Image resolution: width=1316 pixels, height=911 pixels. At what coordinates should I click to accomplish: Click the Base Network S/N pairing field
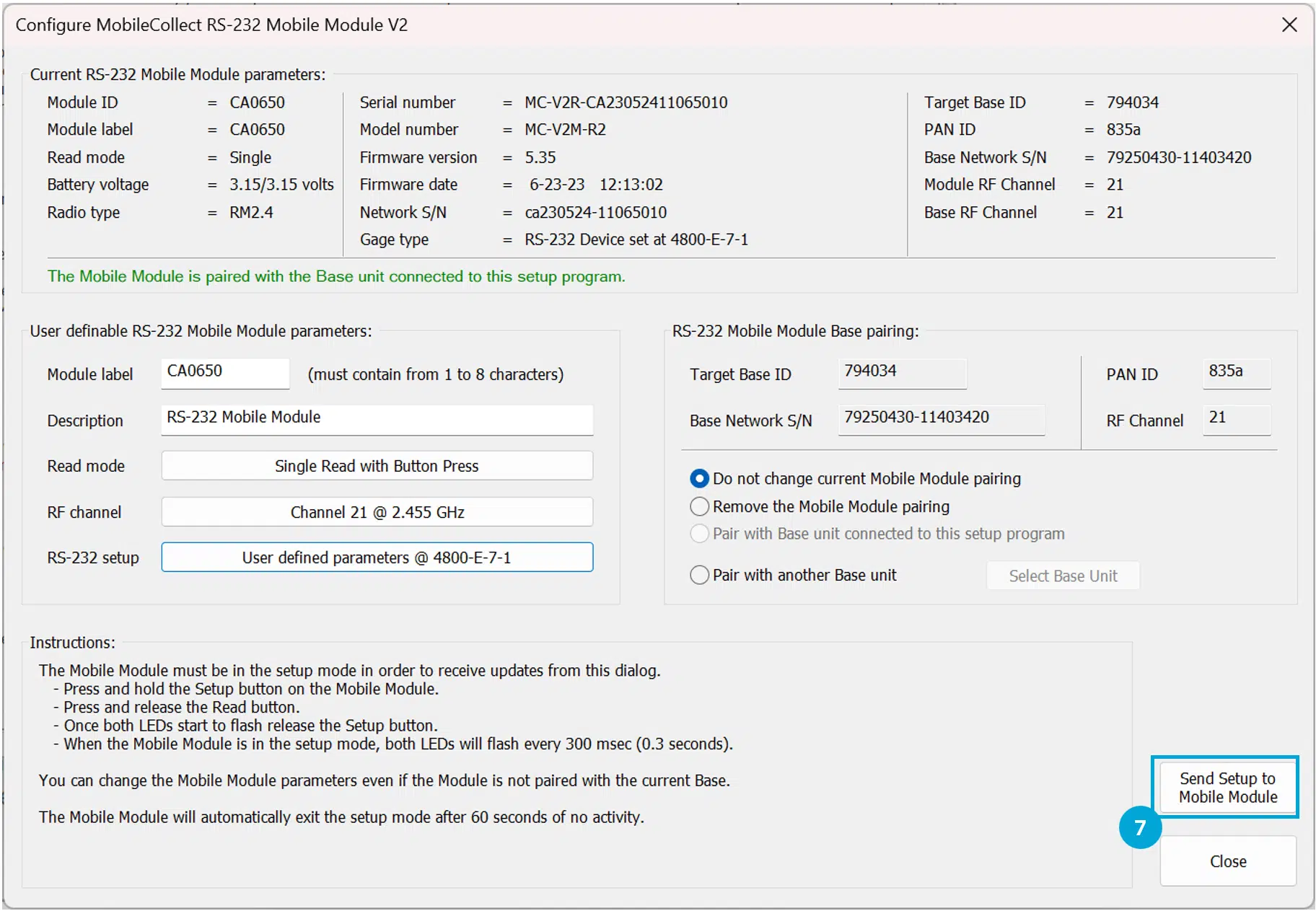942,419
